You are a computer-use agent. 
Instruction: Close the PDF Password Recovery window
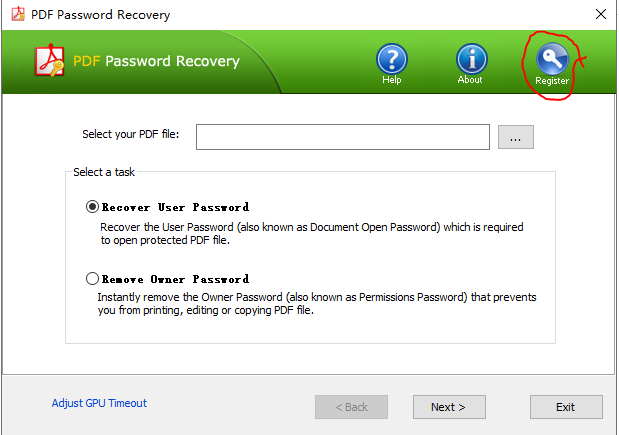click(600, 15)
